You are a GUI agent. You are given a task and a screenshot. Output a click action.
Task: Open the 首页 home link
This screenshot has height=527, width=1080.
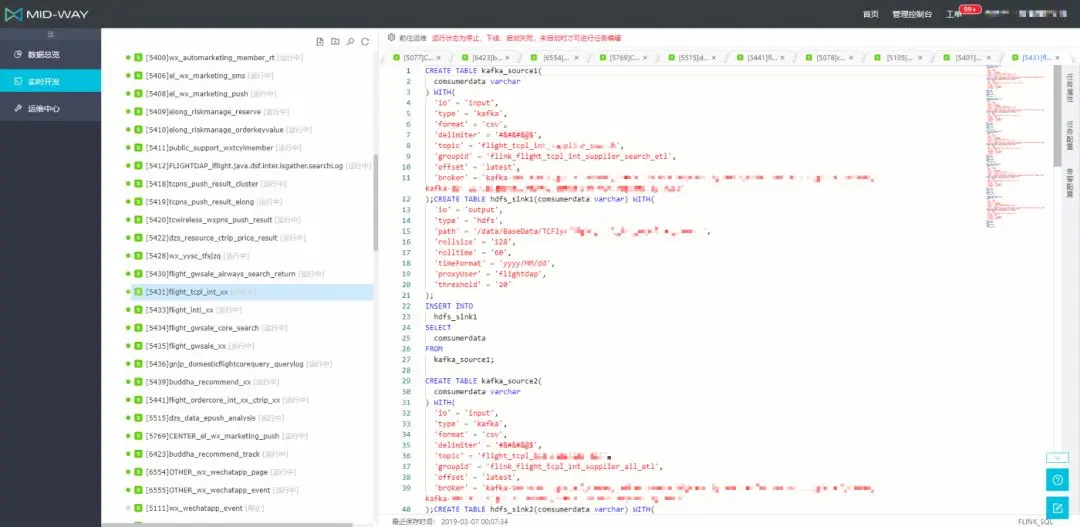tap(871, 14)
